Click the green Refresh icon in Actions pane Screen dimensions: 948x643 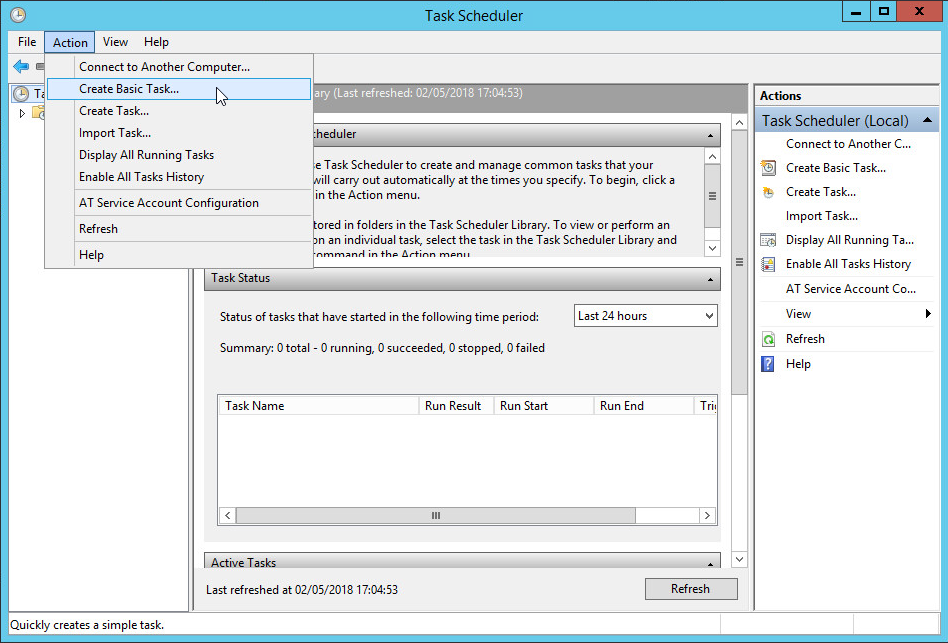coord(768,338)
